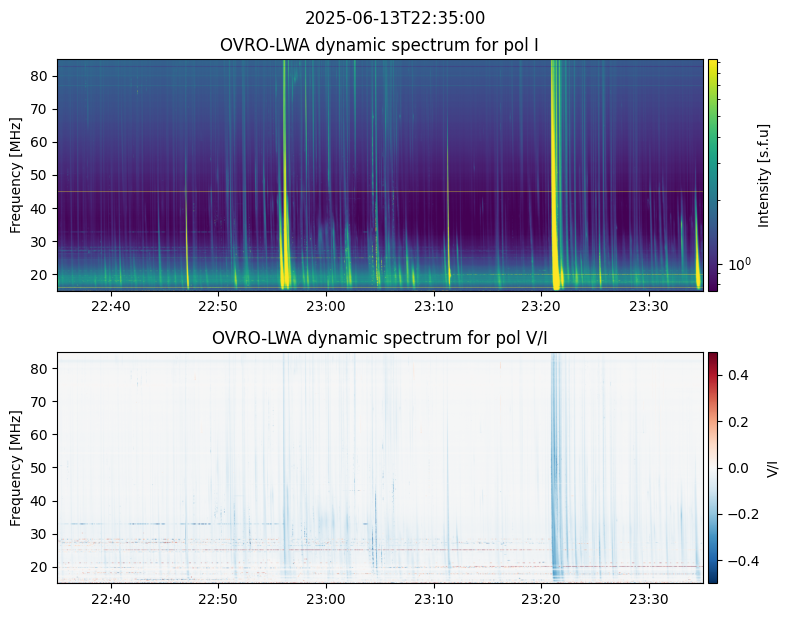Click the 23:30 time tick under V/I plot
790x617 pixels.
coord(648,599)
